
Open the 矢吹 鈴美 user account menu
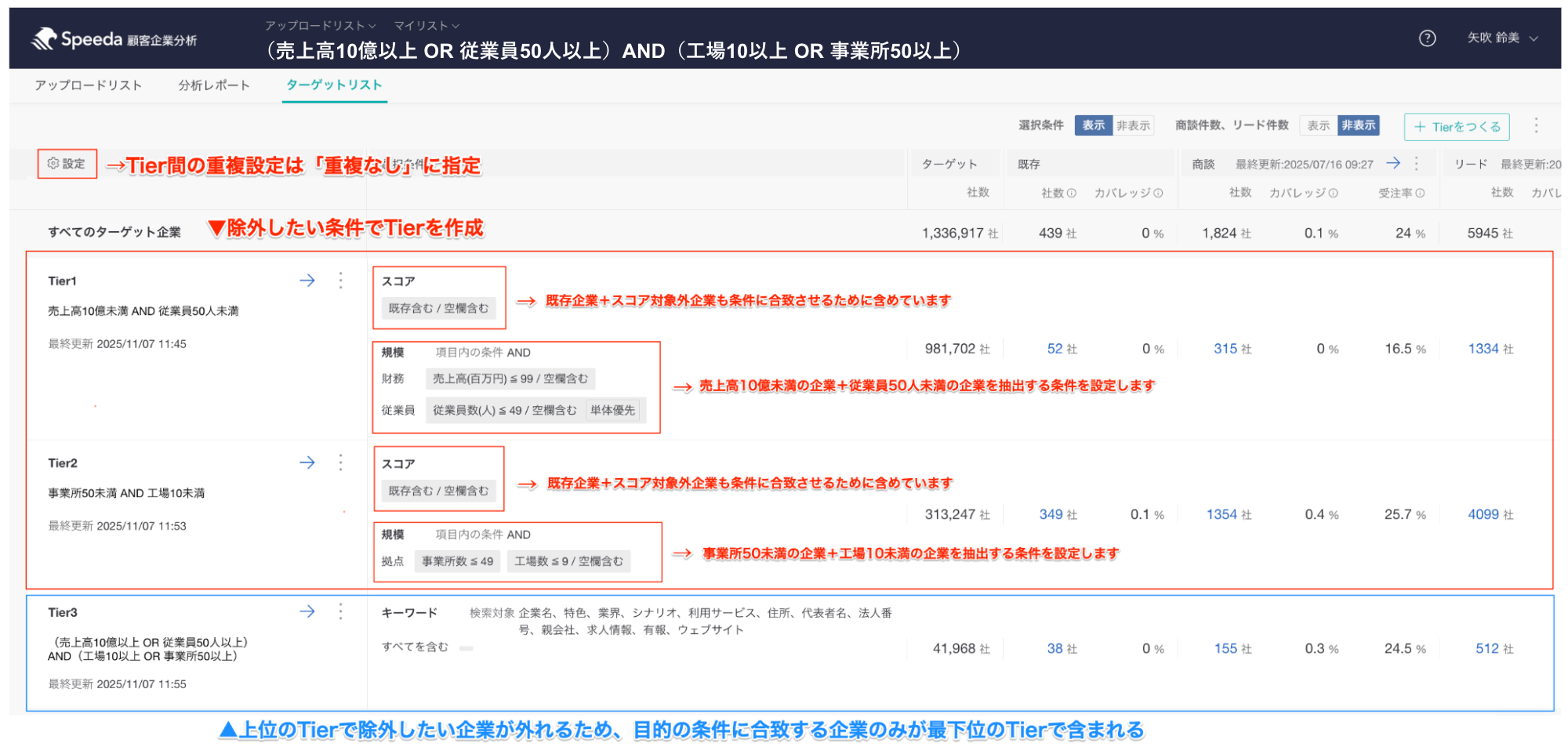point(1501,38)
